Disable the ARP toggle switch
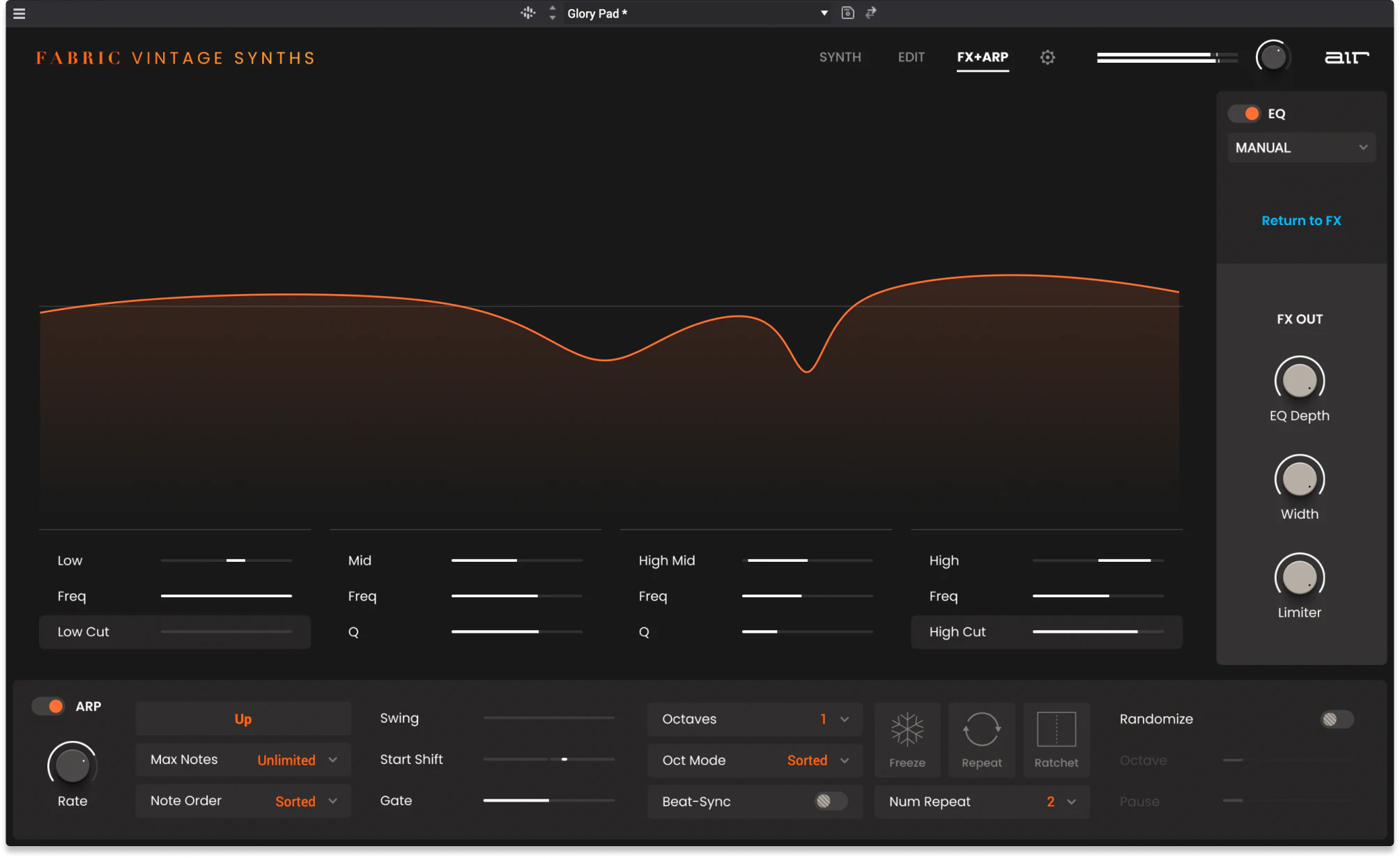This screenshot has width=1400, height=858. pos(49,706)
